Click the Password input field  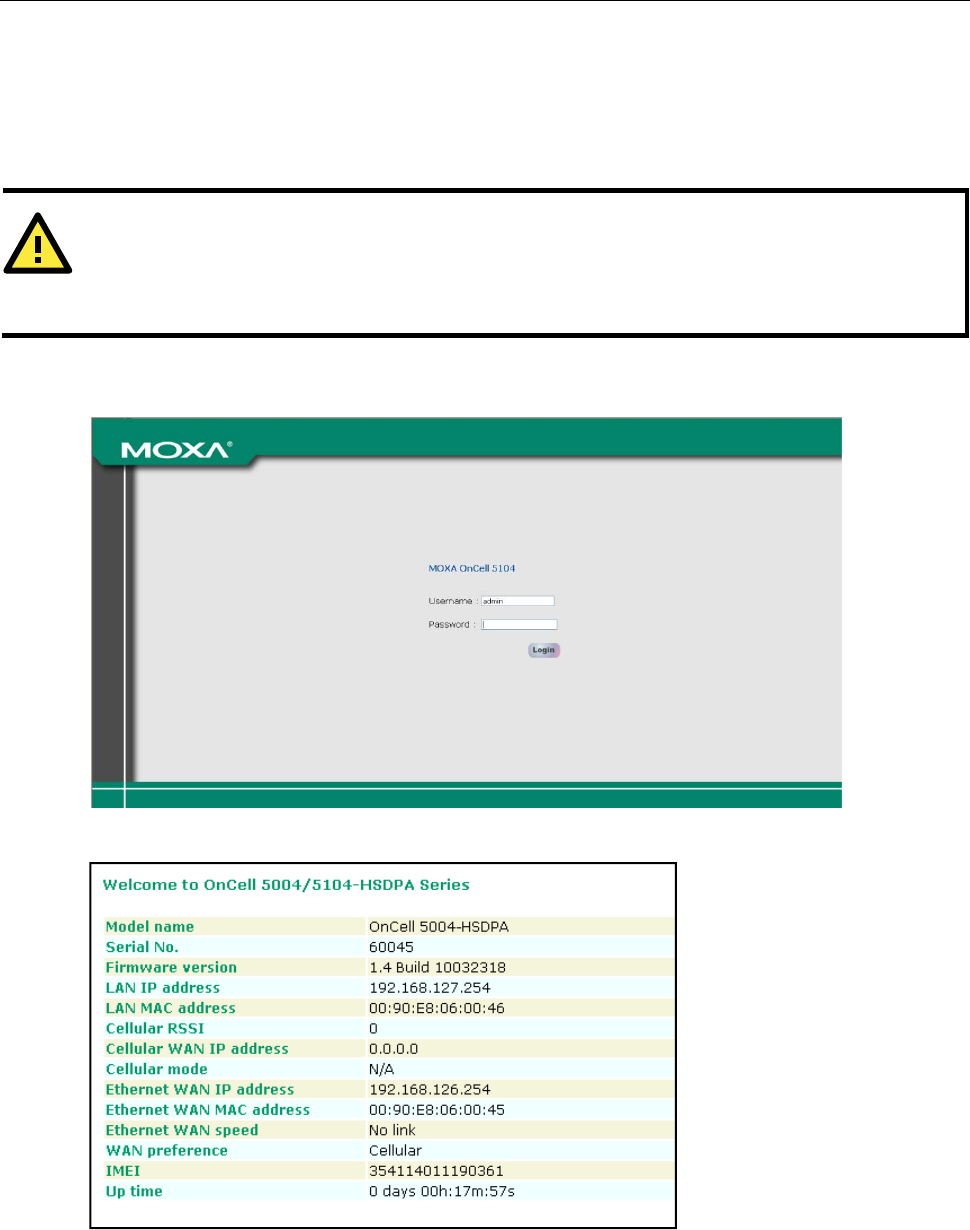pyautogui.click(x=519, y=624)
